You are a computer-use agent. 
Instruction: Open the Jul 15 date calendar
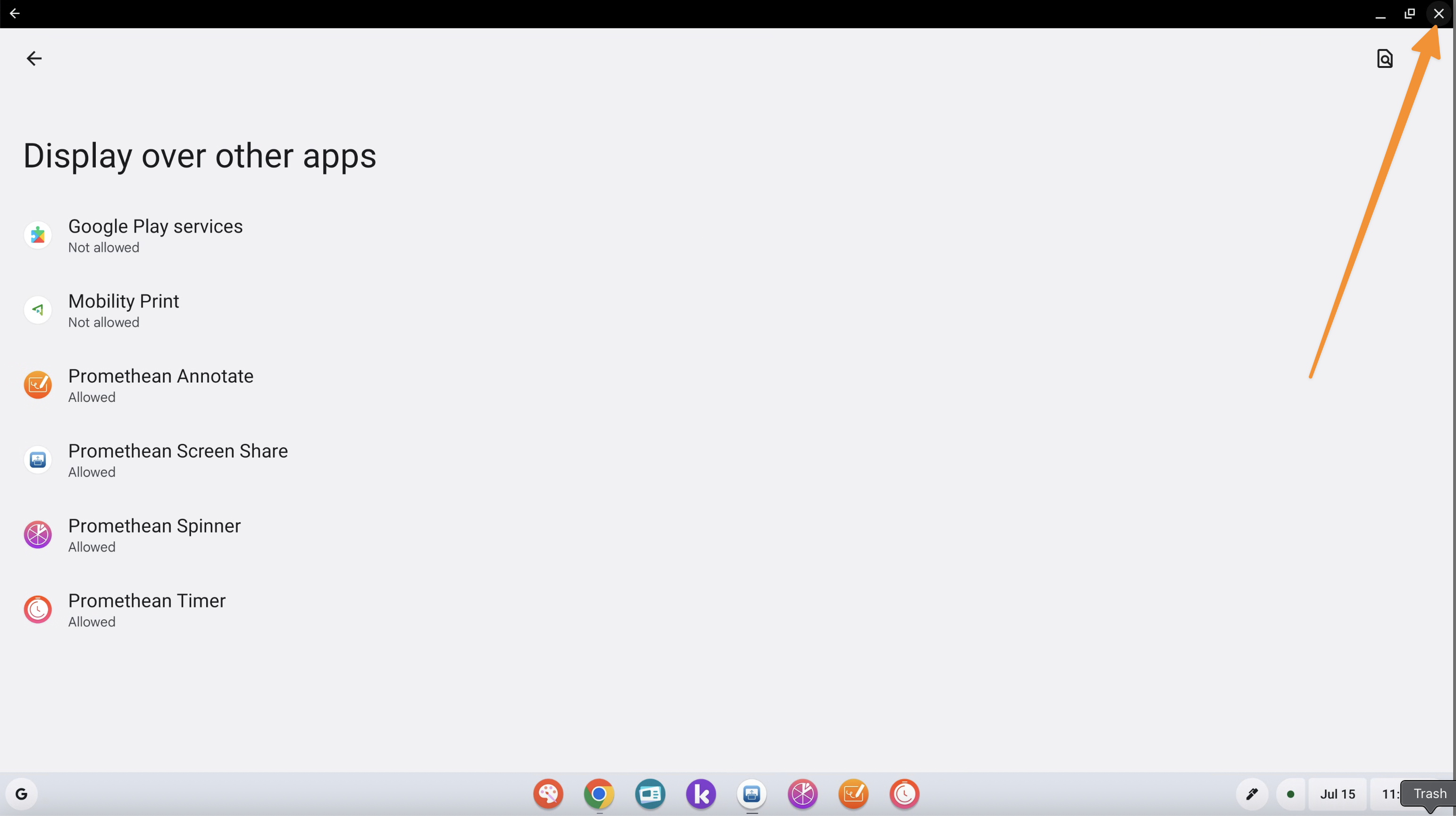[1337, 794]
